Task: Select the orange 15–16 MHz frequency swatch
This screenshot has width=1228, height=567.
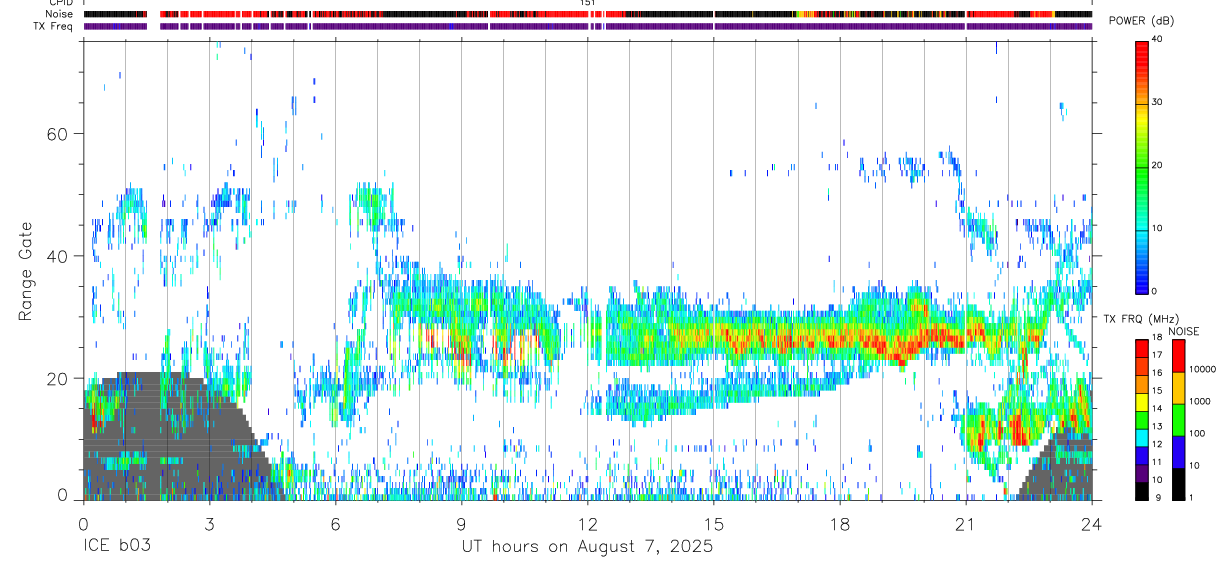Action: point(1141,385)
